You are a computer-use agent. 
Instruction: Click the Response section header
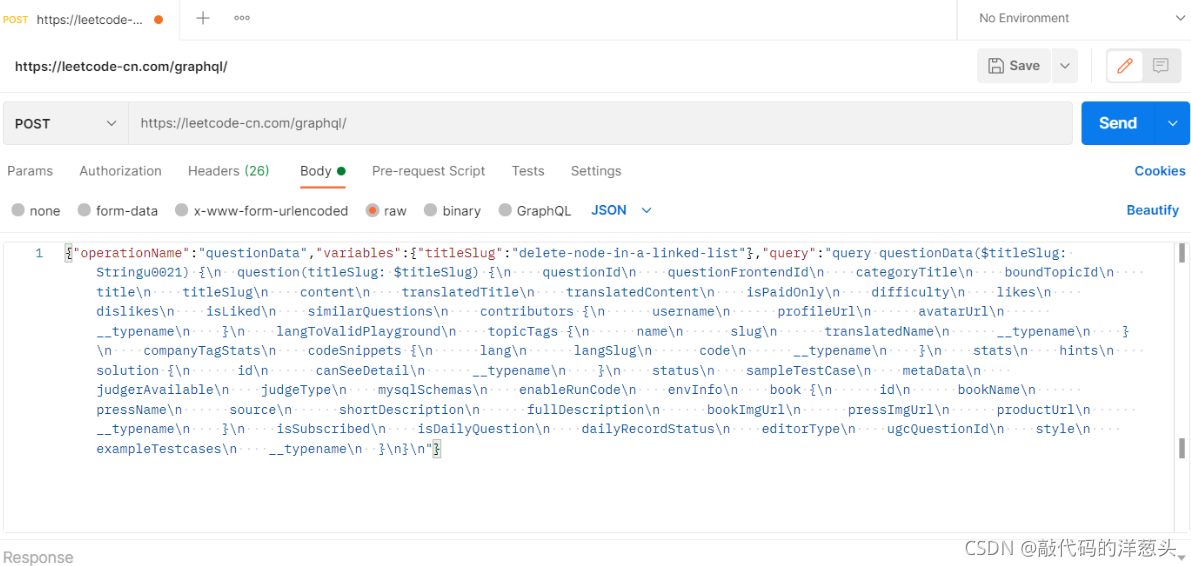pos(37,557)
